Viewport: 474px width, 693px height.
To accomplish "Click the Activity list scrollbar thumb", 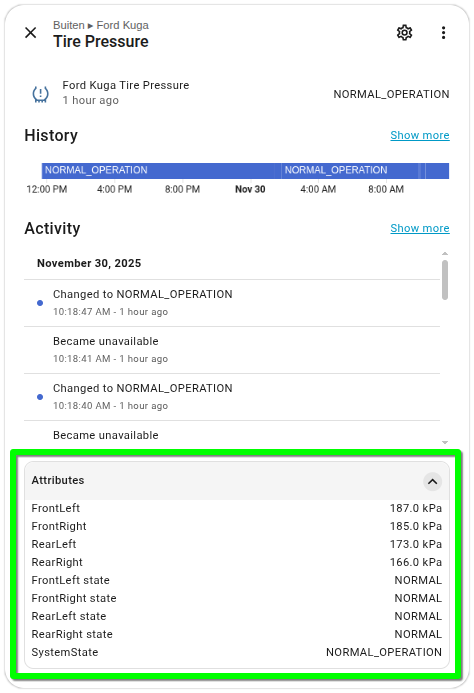I will pyautogui.click(x=445, y=280).
